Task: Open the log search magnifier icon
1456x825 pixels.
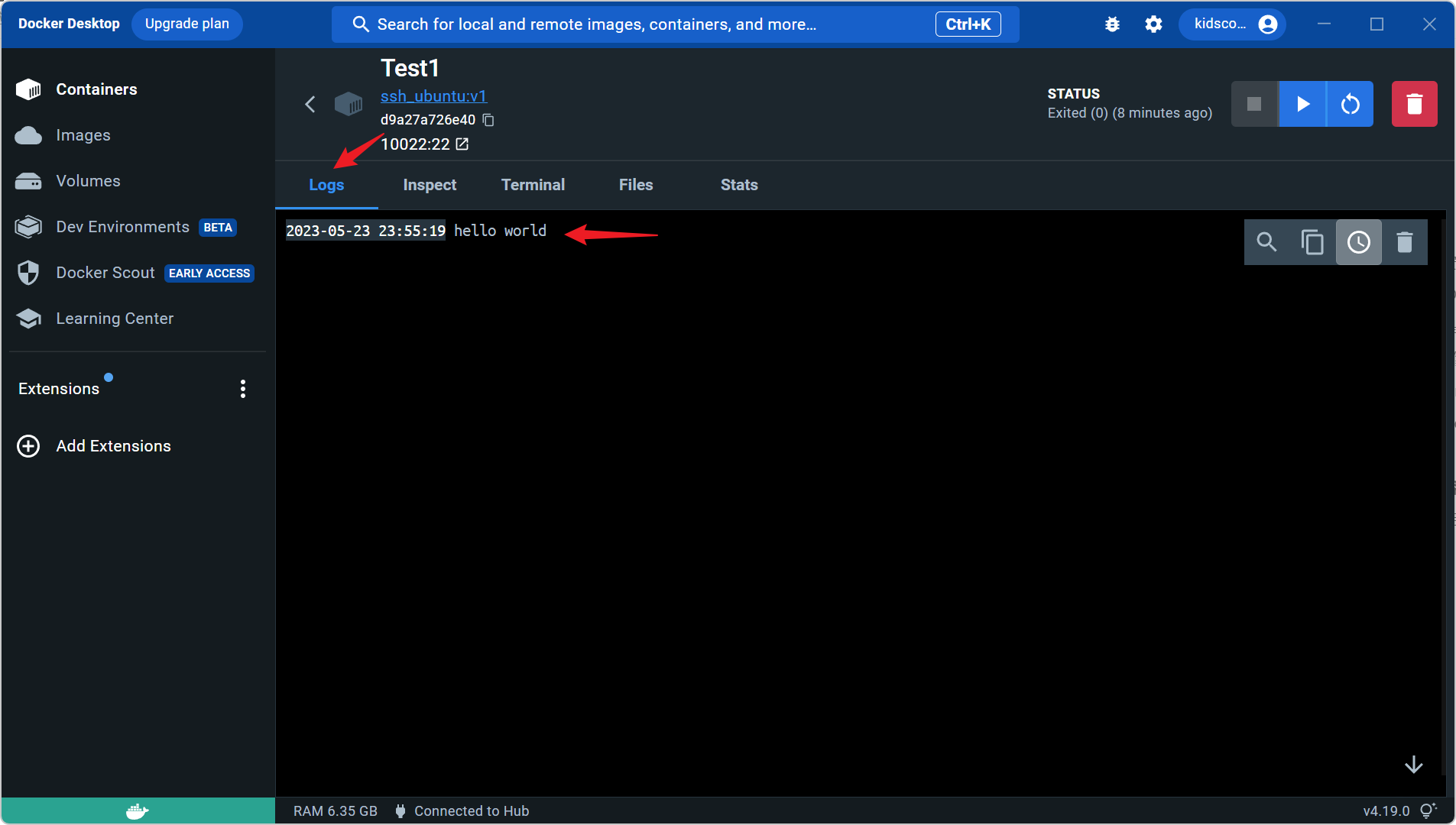Action: (1266, 242)
